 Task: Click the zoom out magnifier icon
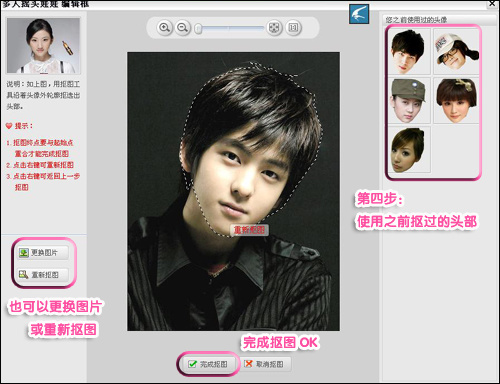click(182, 28)
